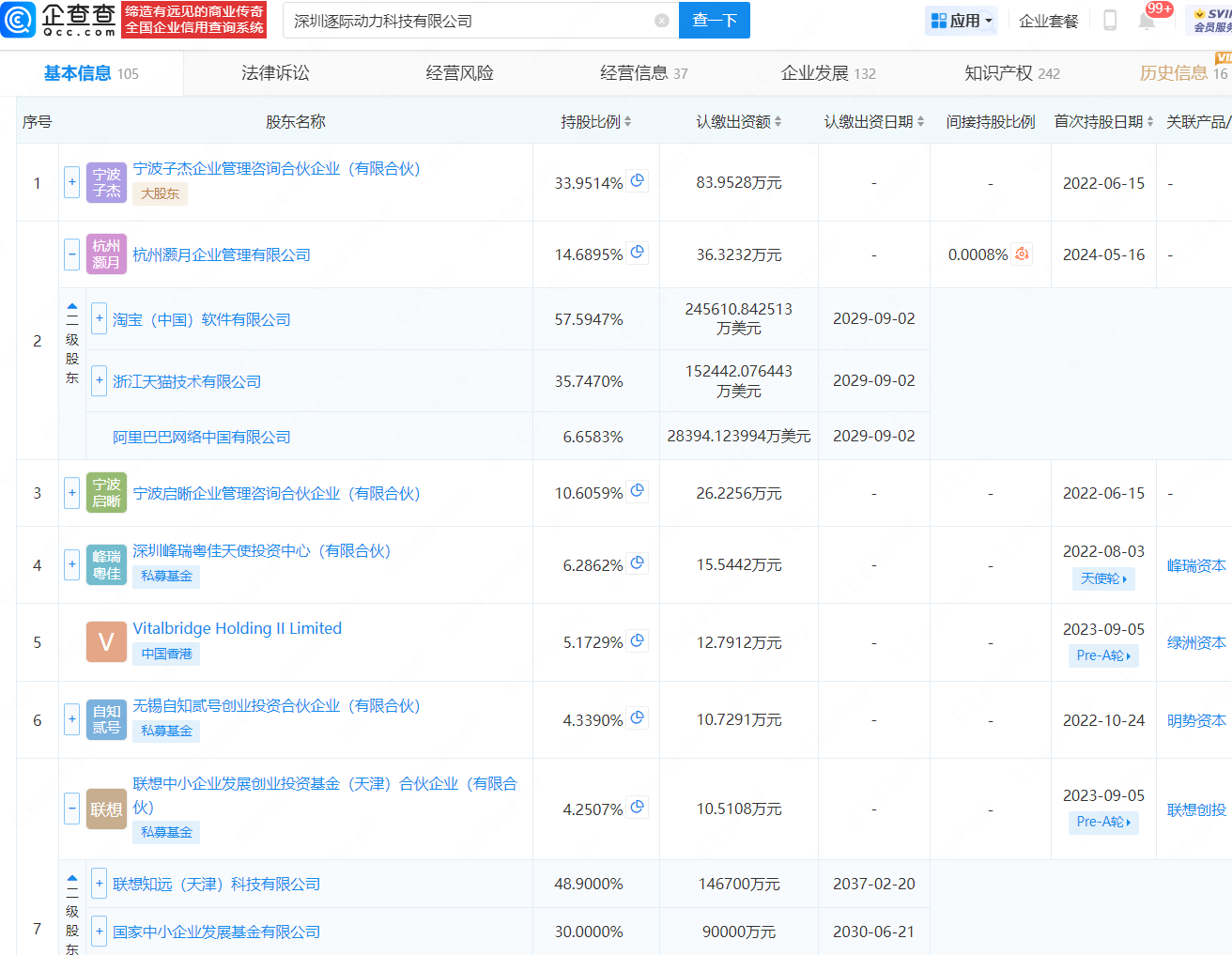
Task: Click the 自知贰号 company logo tile
Action: [x=106, y=719]
